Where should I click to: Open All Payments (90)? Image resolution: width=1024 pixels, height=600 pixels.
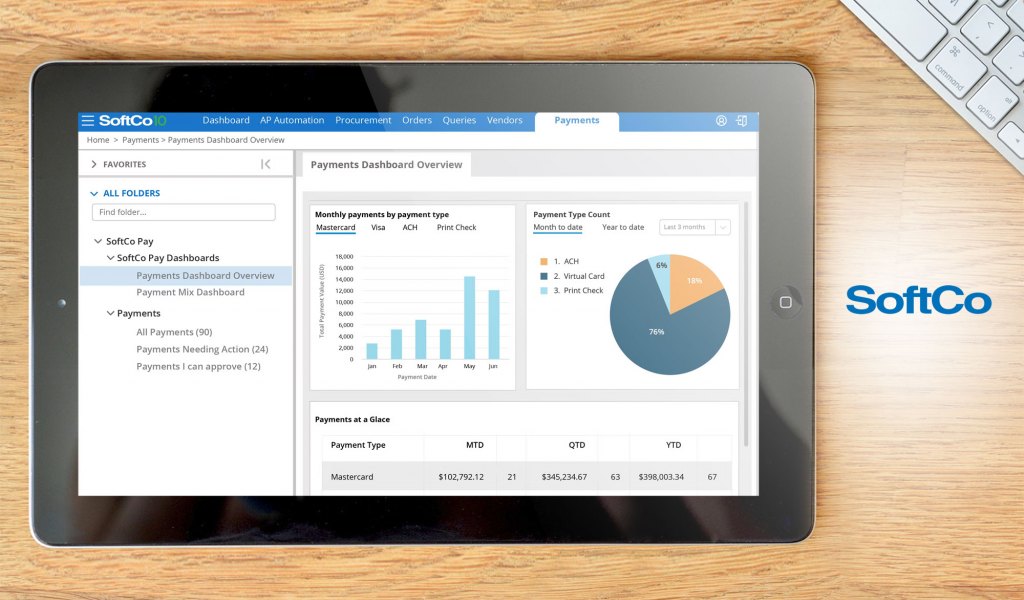(174, 331)
